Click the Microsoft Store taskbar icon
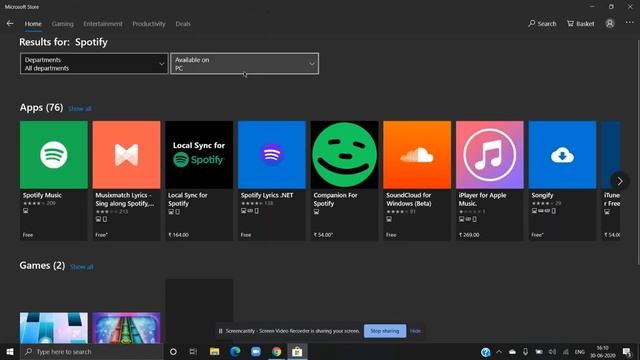This screenshot has height=360, width=640. click(297, 351)
